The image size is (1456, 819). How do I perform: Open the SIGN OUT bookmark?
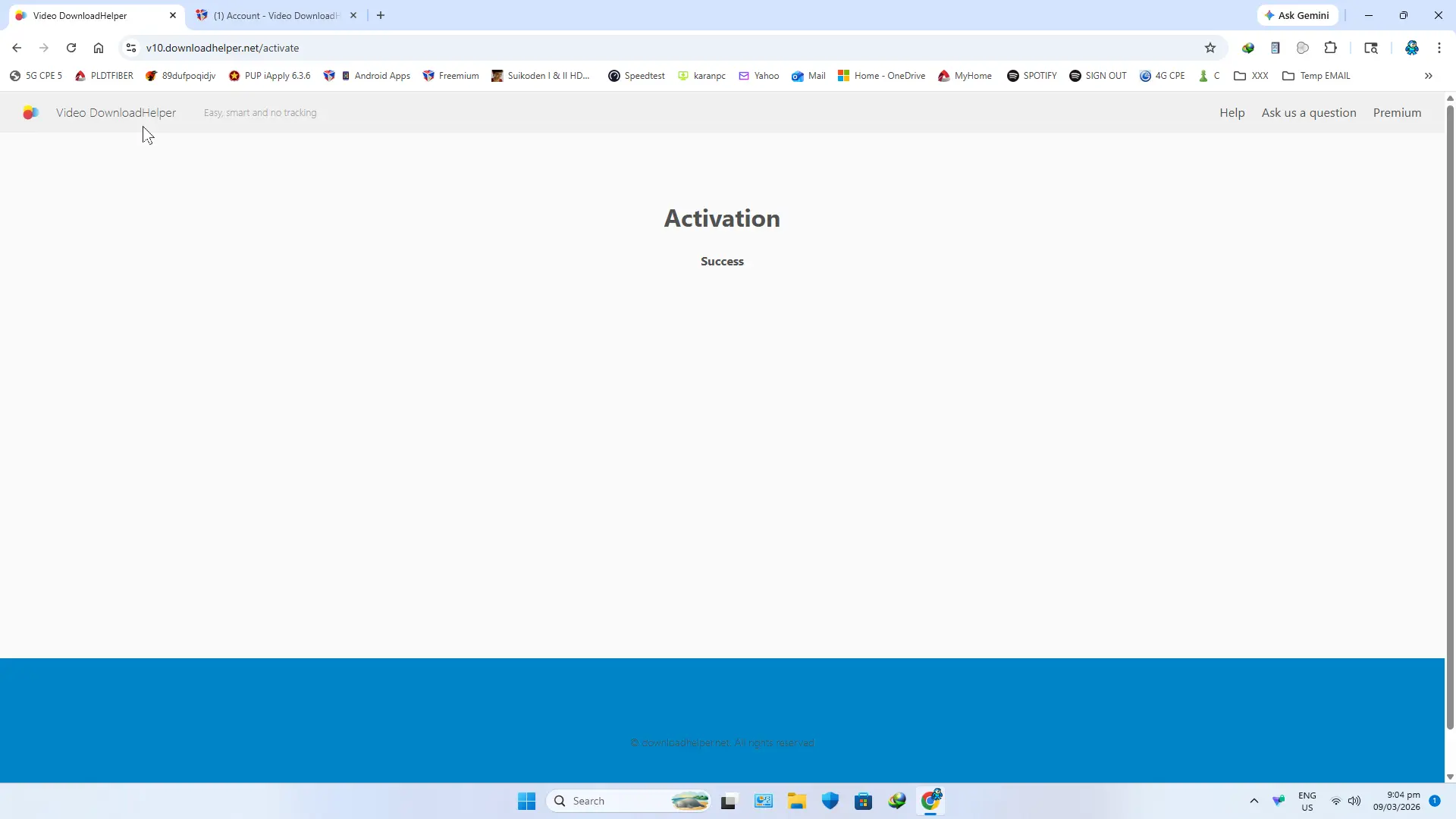pos(1097,76)
